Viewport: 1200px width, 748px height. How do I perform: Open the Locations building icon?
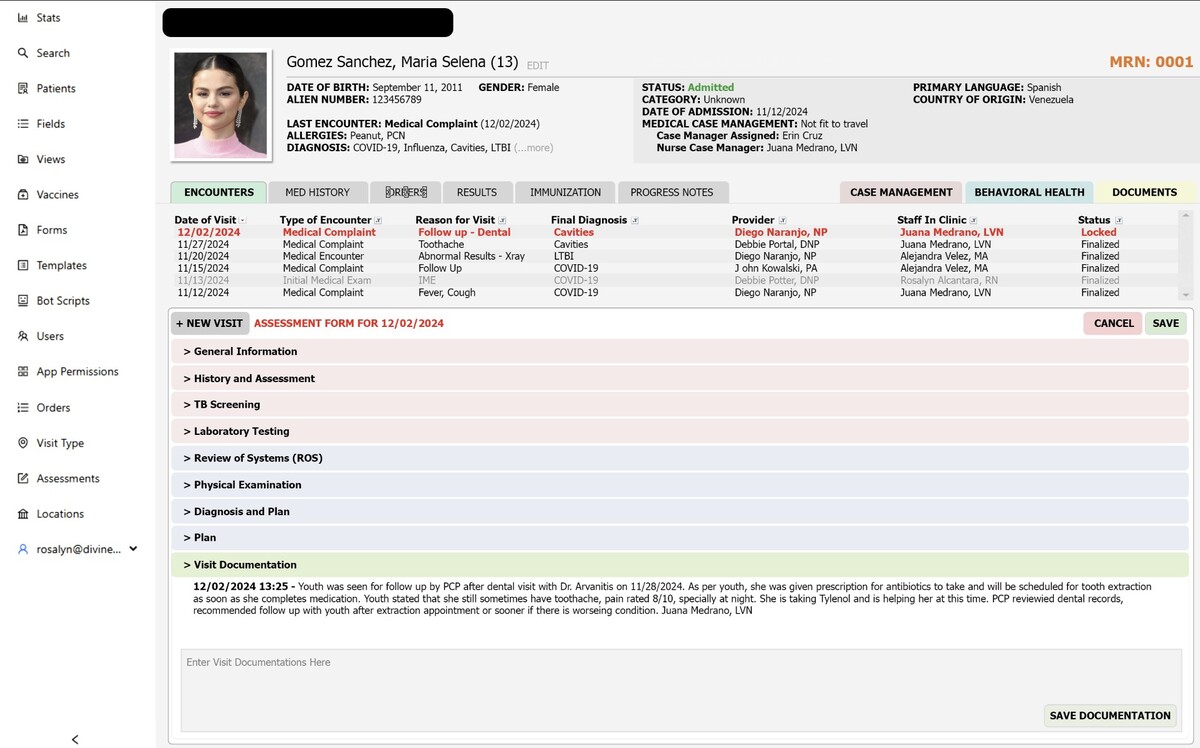coord(23,514)
